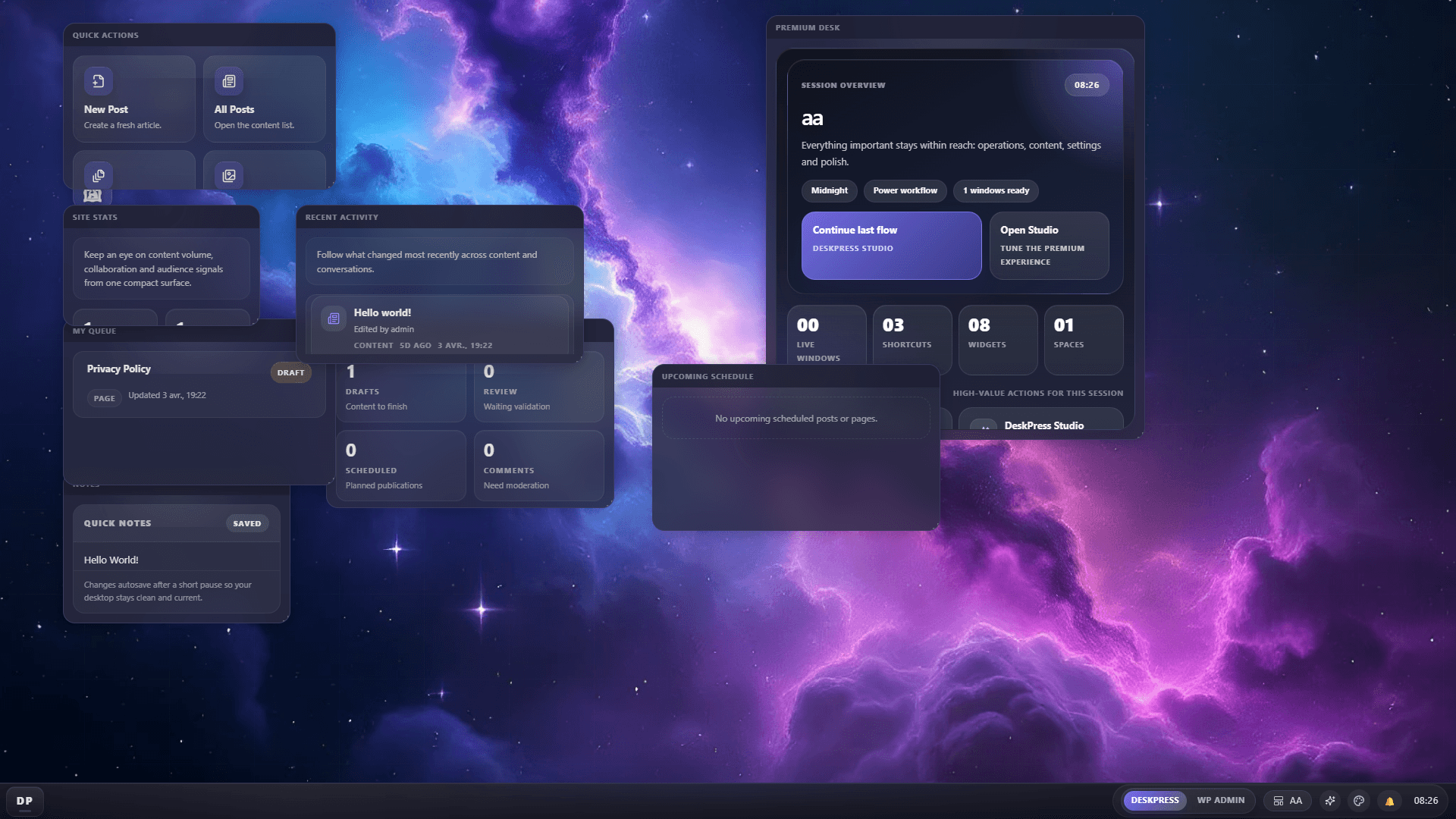Click the notification bell in the taskbar
The height and width of the screenshot is (819, 1456).
pos(1389,801)
